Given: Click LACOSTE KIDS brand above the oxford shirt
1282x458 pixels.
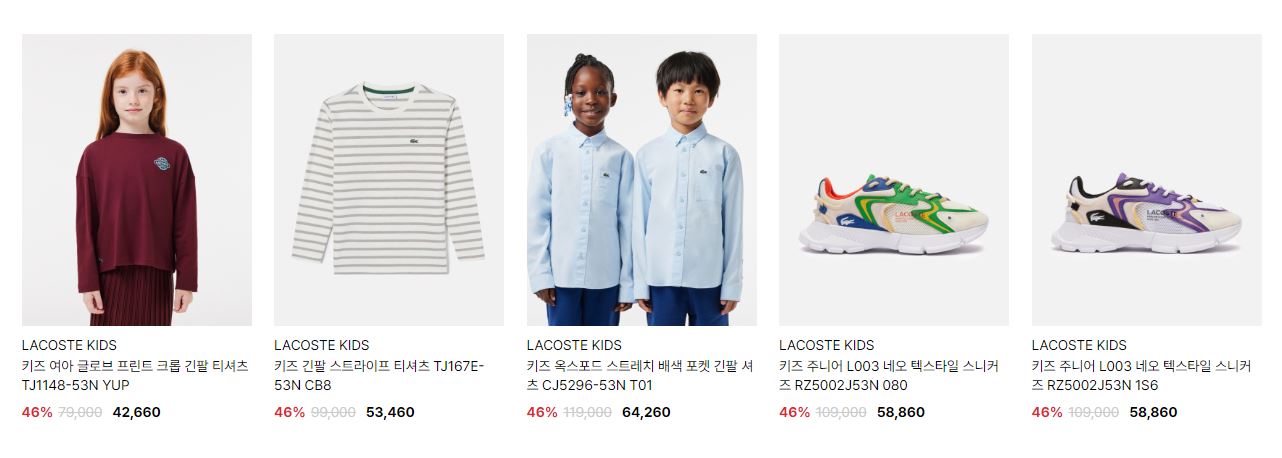Looking at the screenshot, I should [574, 345].
